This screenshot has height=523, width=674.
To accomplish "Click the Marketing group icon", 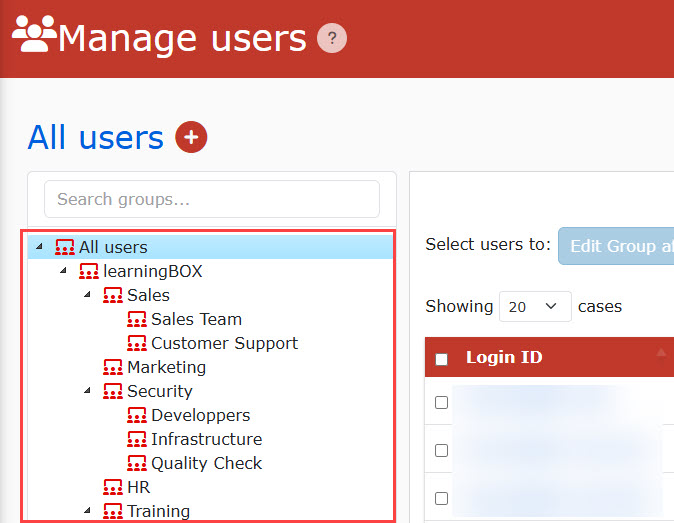I will coord(113,368).
